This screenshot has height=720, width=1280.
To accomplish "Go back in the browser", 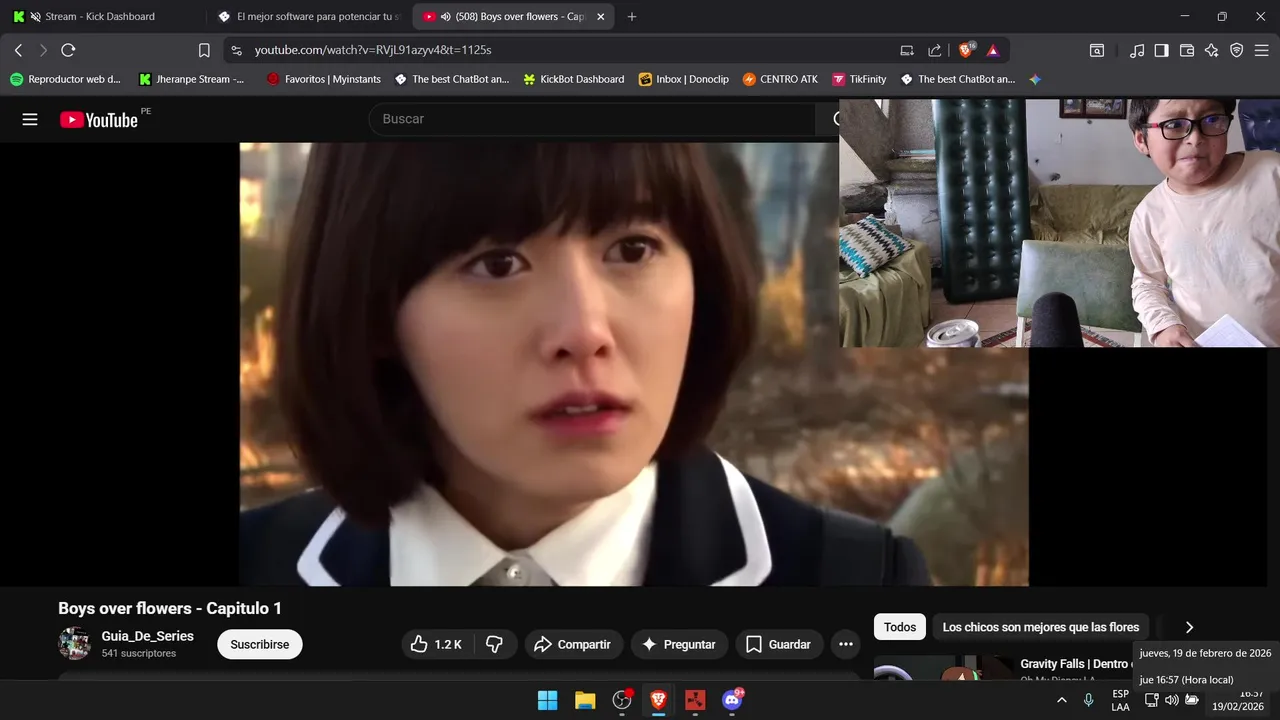I will pyautogui.click(x=18, y=50).
